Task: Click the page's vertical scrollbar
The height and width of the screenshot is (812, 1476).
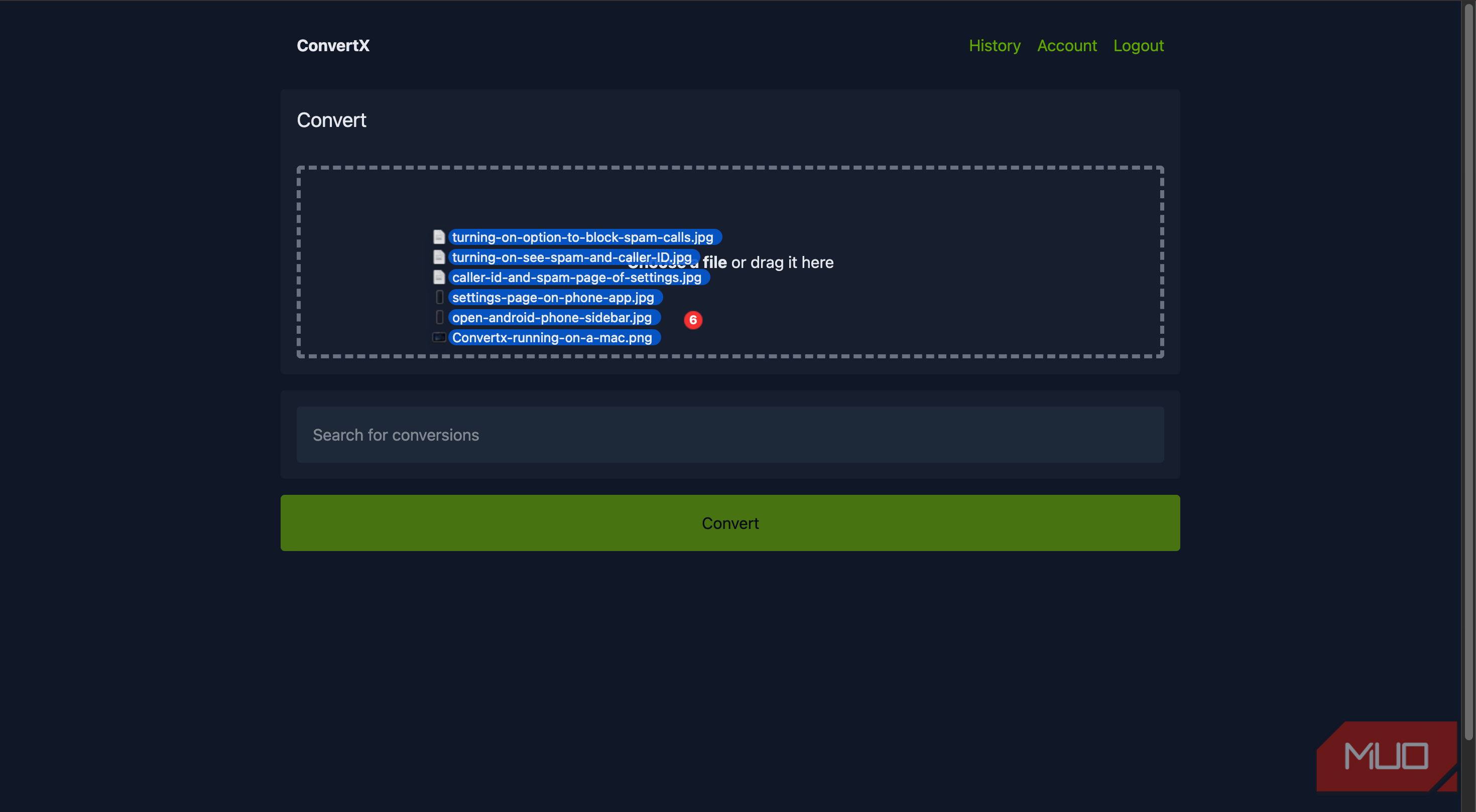Action: pyautogui.click(x=1468, y=372)
